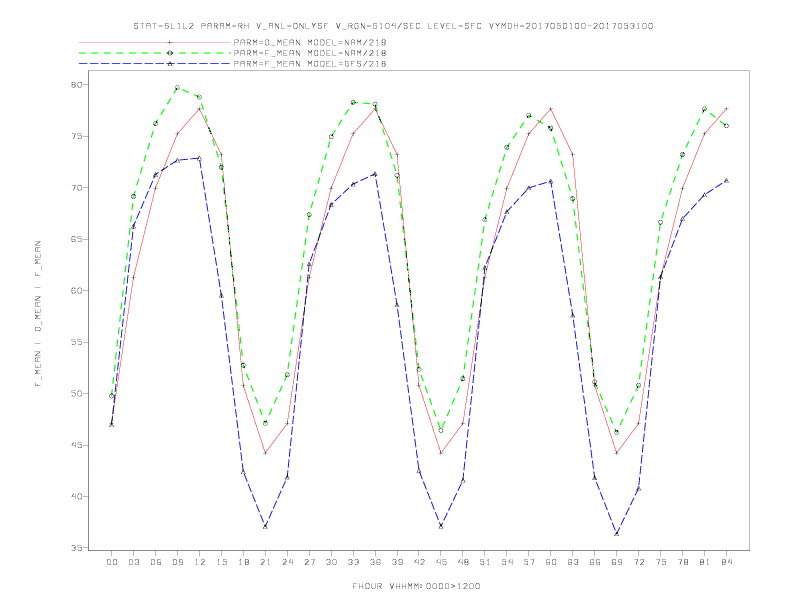Click y-axis tick label 35
The width and height of the screenshot is (792, 612).
coord(76,548)
